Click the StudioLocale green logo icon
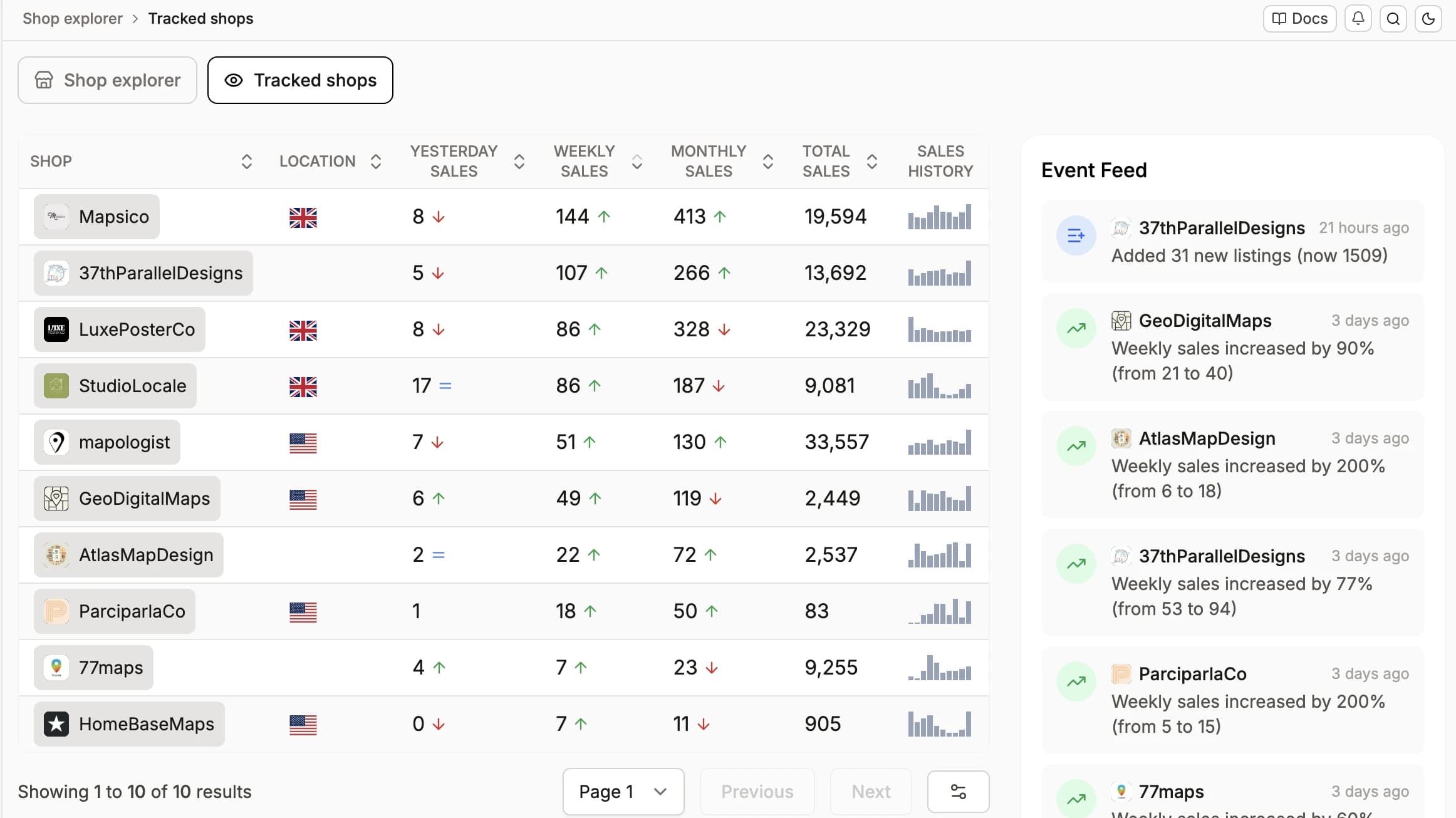 [x=56, y=386]
